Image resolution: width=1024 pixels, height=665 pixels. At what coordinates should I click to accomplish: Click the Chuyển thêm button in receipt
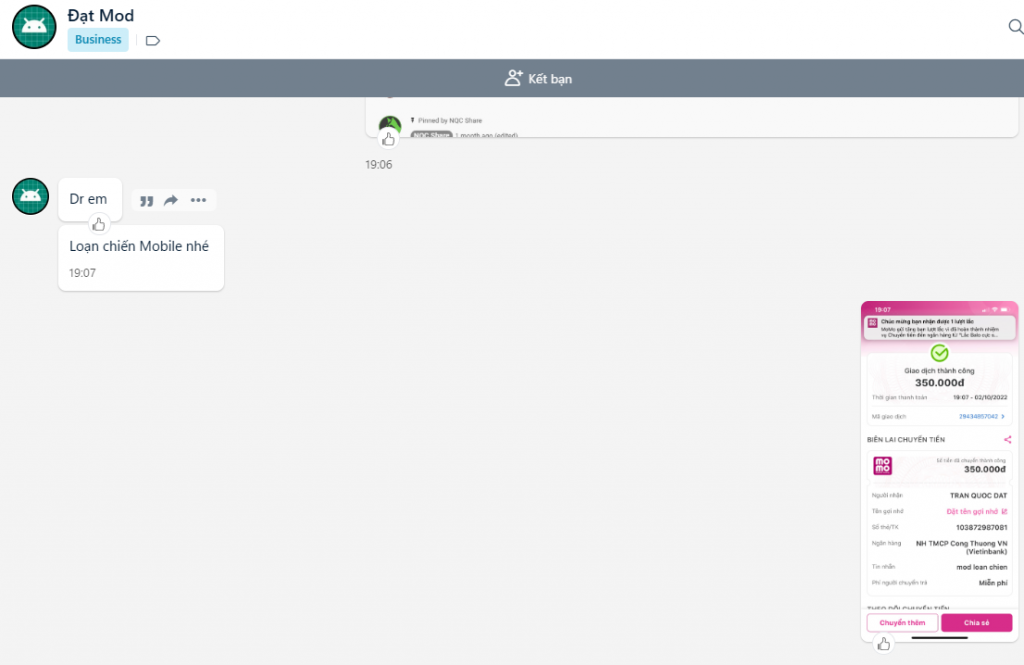coord(902,623)
